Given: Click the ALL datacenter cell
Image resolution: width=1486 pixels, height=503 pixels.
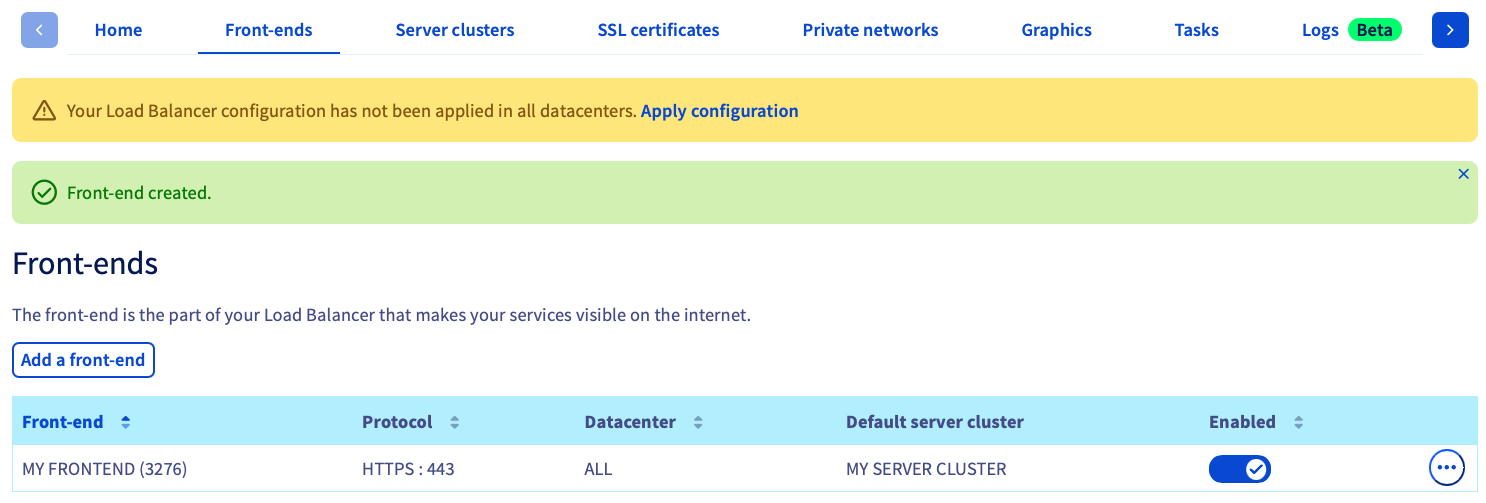Looking at the screenshot, I should pos(598,469).
